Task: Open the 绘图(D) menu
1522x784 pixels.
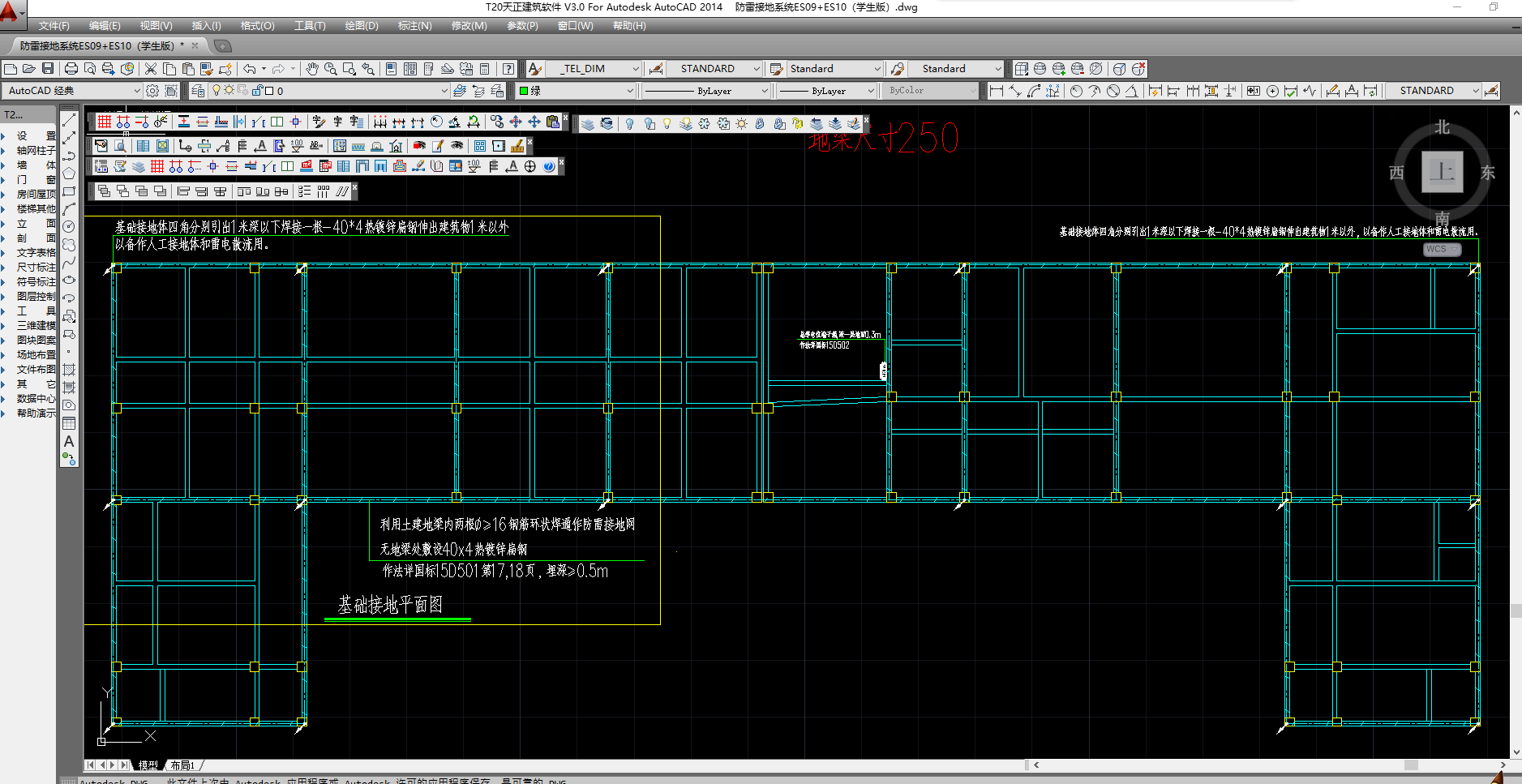Action: (x=361, y=26)
